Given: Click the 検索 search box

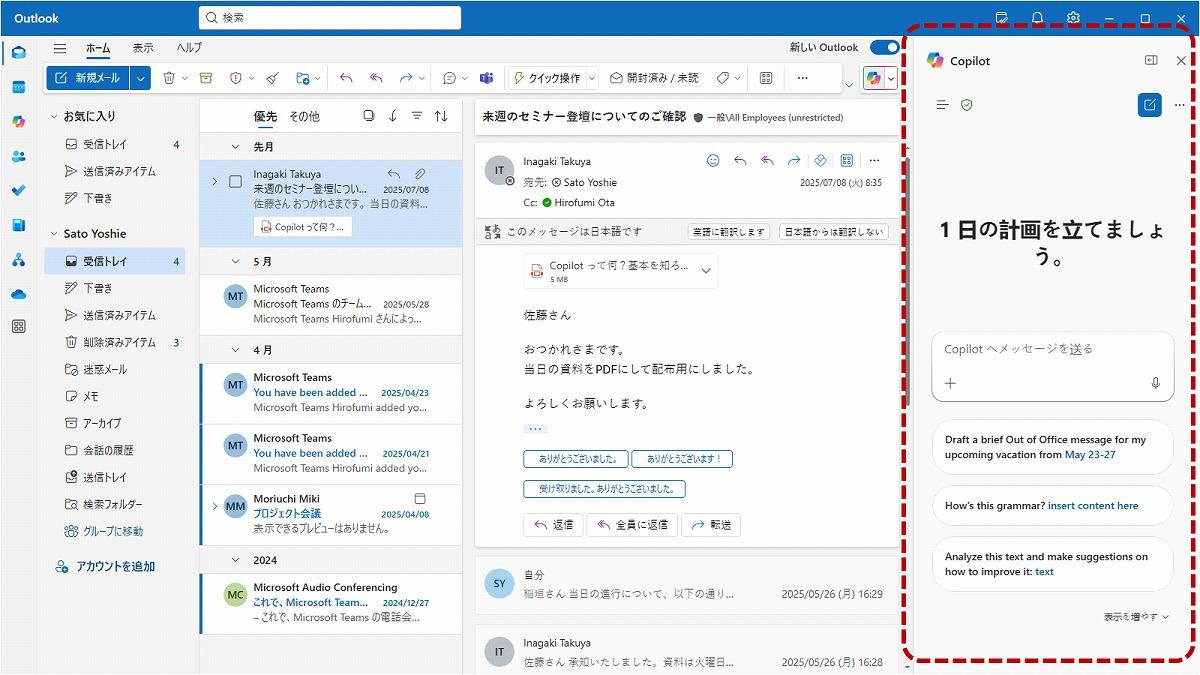Looking at the screenshot, I should tap(330, 18).
